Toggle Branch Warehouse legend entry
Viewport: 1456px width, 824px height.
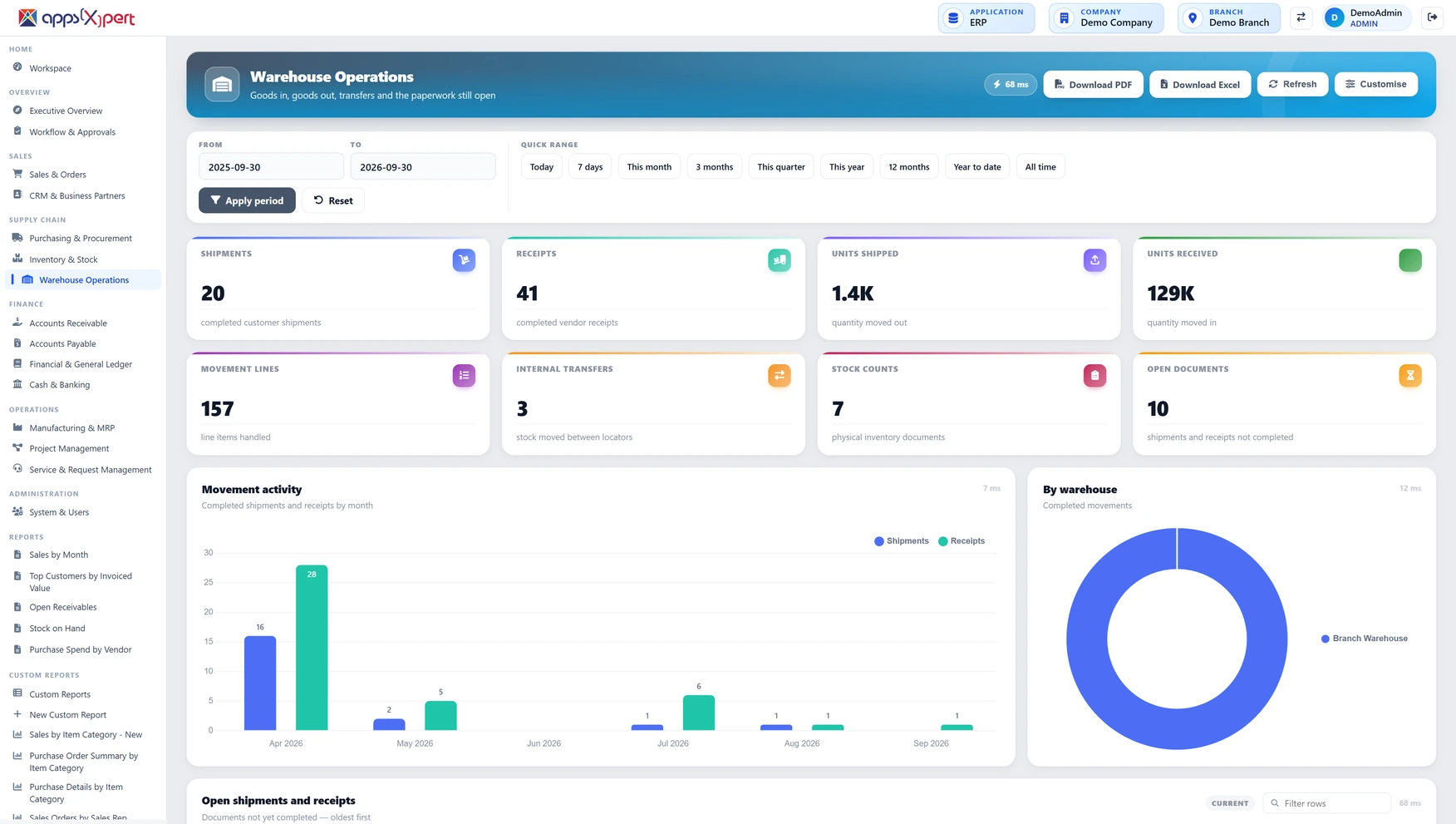pos(1364,639)
